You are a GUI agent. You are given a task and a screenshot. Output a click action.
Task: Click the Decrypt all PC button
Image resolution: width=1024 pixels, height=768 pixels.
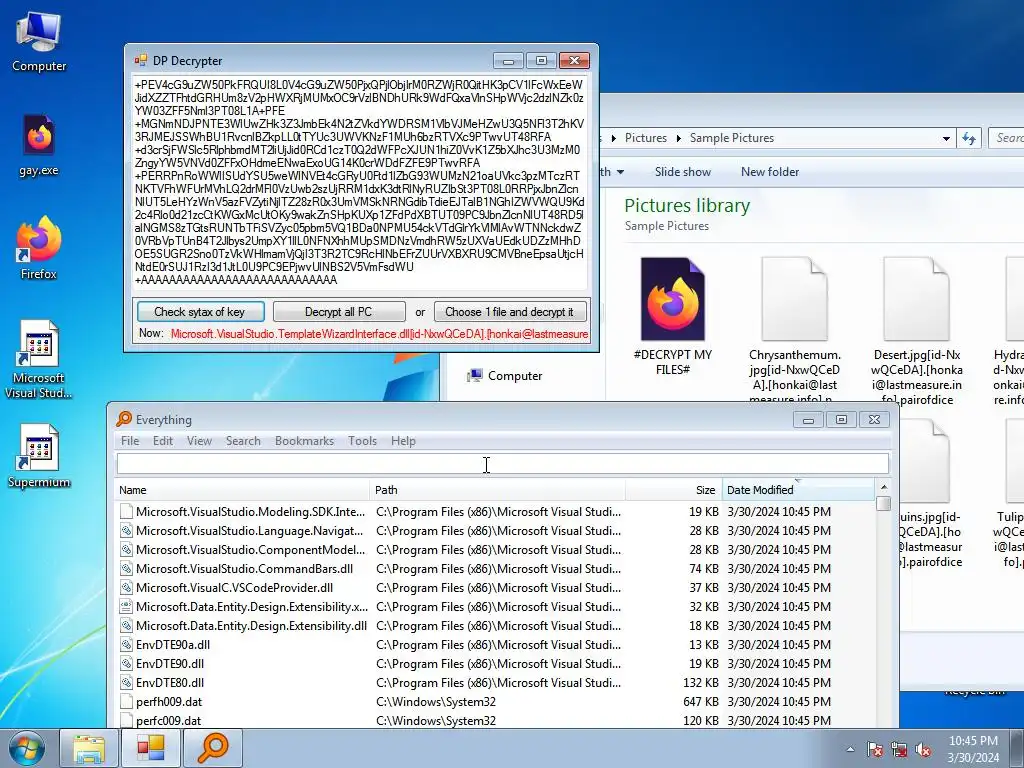[x=338, y=312]
